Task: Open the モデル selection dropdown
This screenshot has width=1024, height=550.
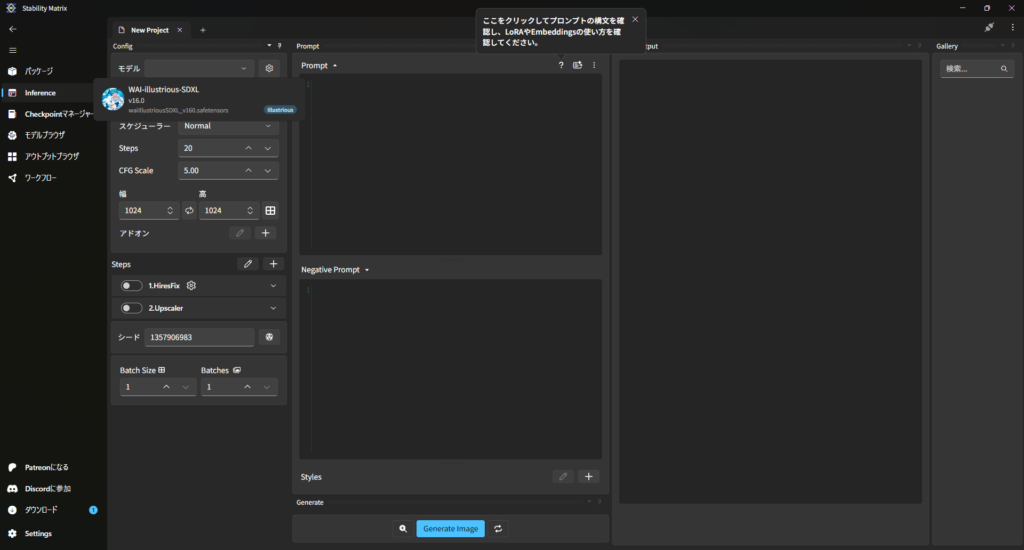Action: pos(199,68)
